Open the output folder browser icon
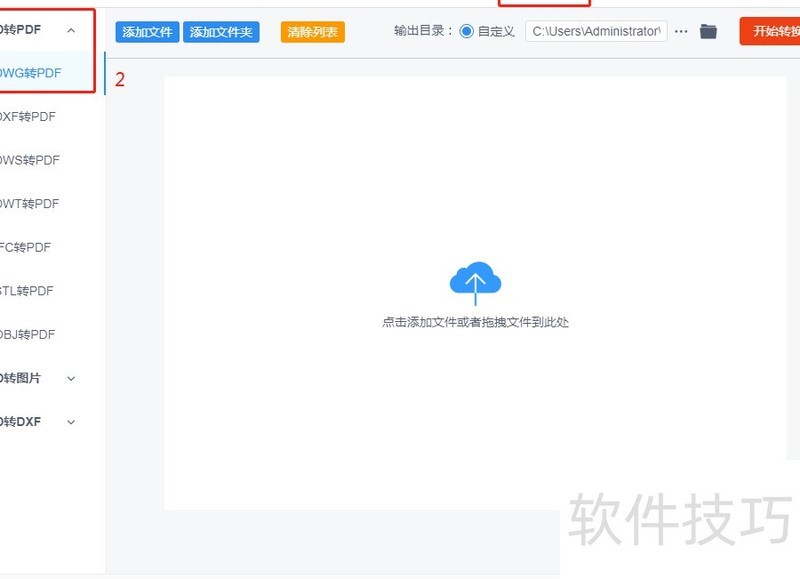This screenshot has height=579, width=800. coord(708,31)
